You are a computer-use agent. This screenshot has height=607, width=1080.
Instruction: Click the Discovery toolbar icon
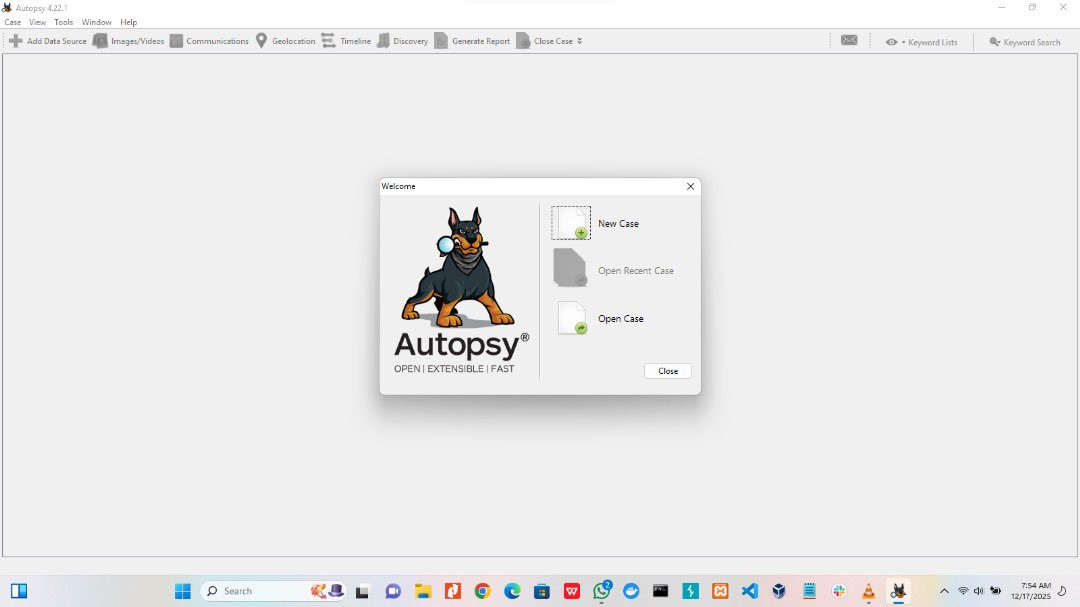pos(383,41)
